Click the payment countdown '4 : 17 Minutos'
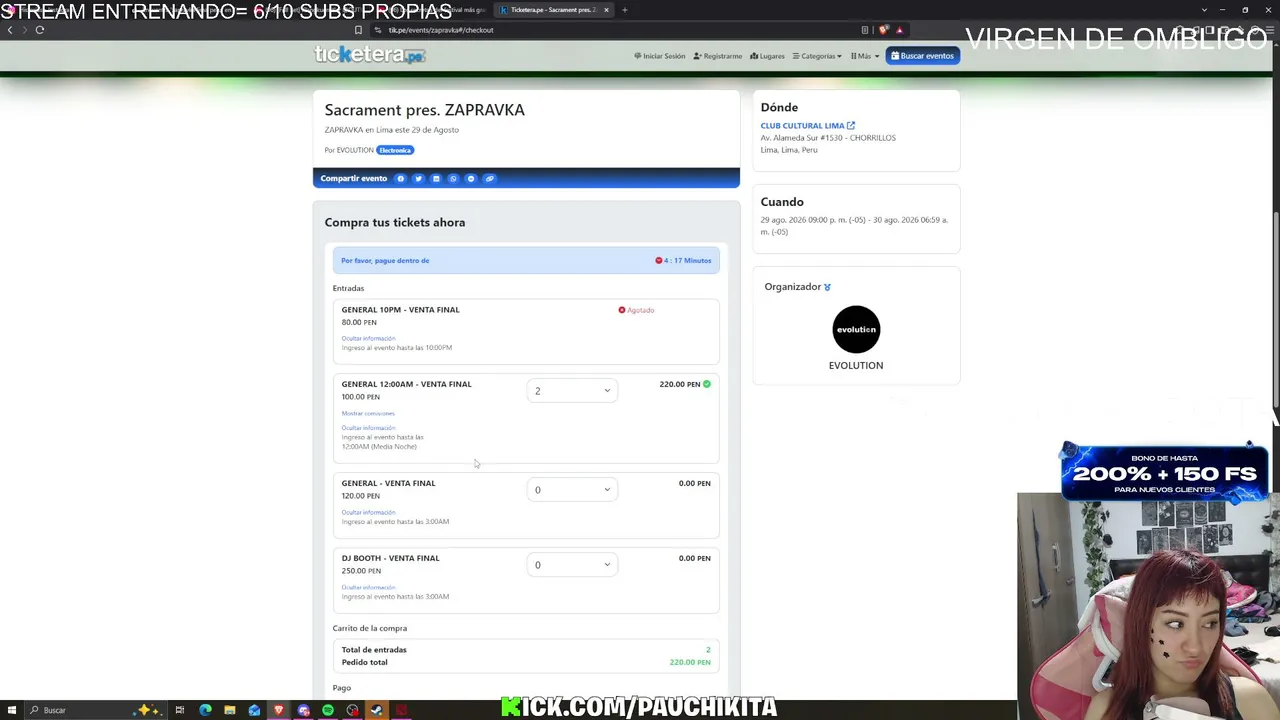Viewport: 1280px width, 720px height. (683, 261)
